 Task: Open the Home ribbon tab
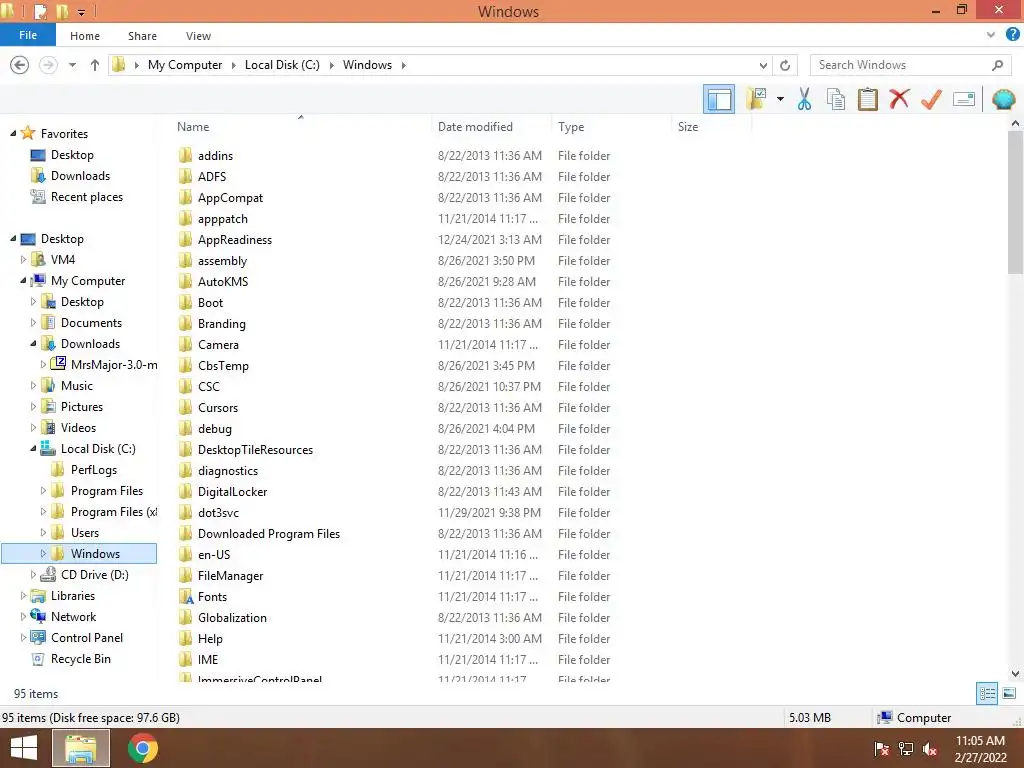85,36
